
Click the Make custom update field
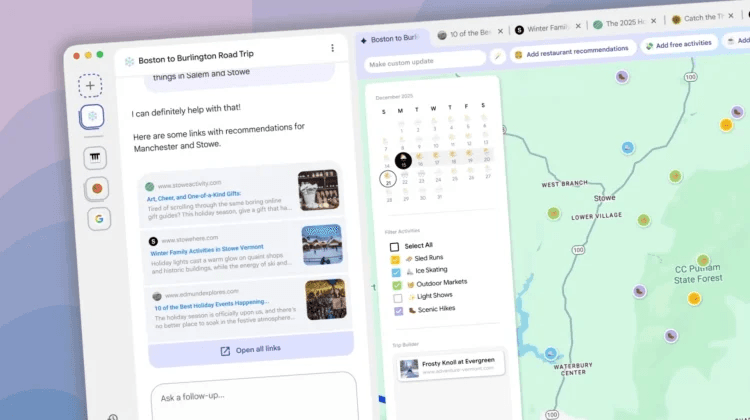[425, 62]
